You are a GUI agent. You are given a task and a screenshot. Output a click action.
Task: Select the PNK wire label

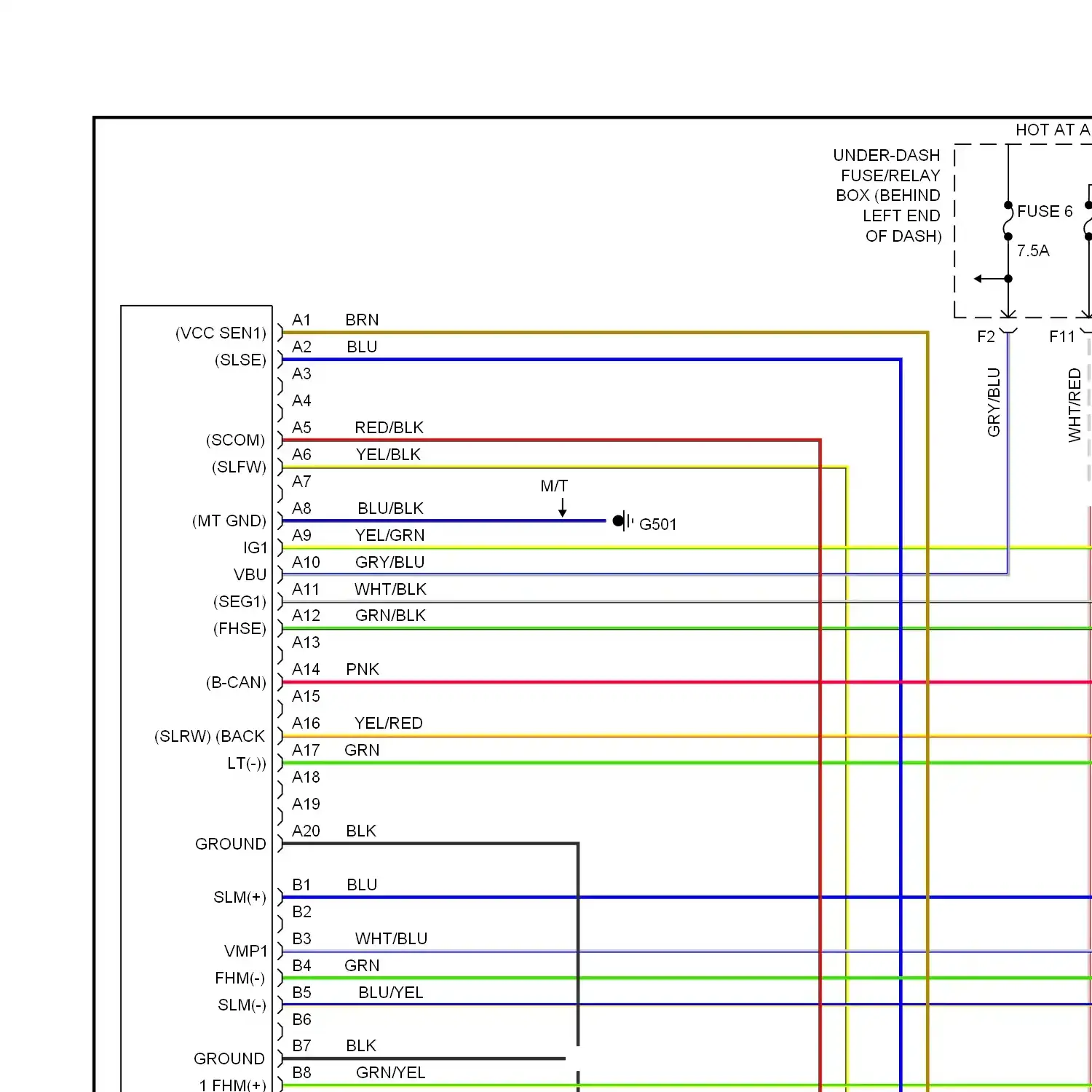(x=363, y=670)
